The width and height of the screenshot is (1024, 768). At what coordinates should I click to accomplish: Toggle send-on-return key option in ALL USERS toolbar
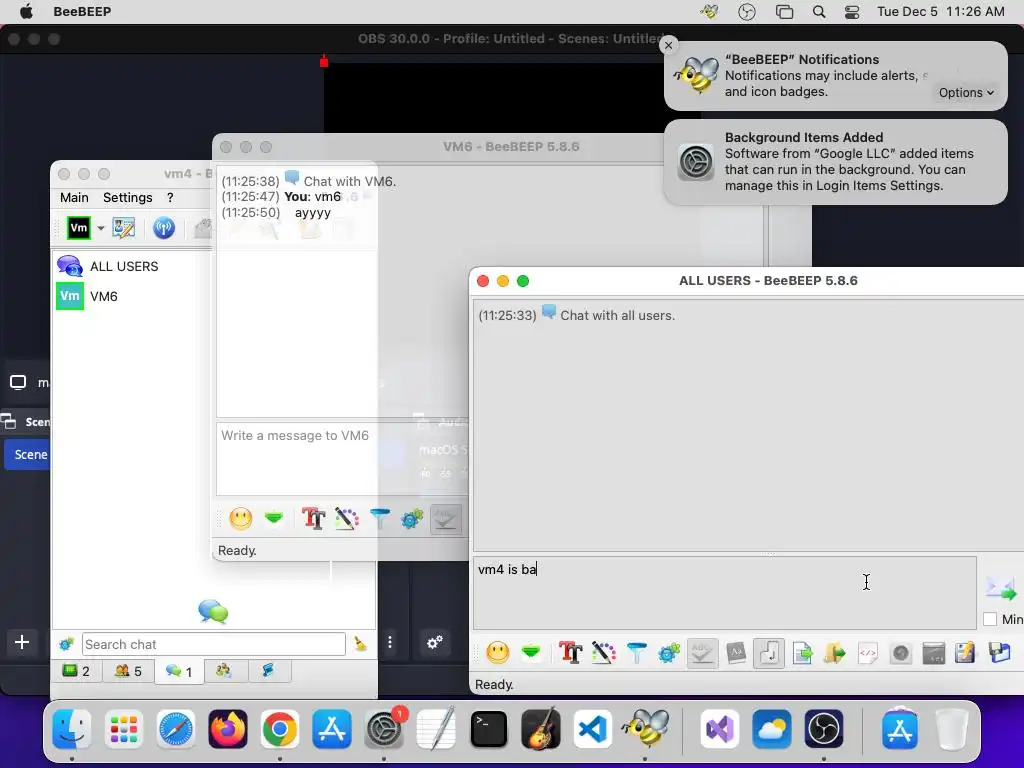pyautogui.click(x=769, y=652)
